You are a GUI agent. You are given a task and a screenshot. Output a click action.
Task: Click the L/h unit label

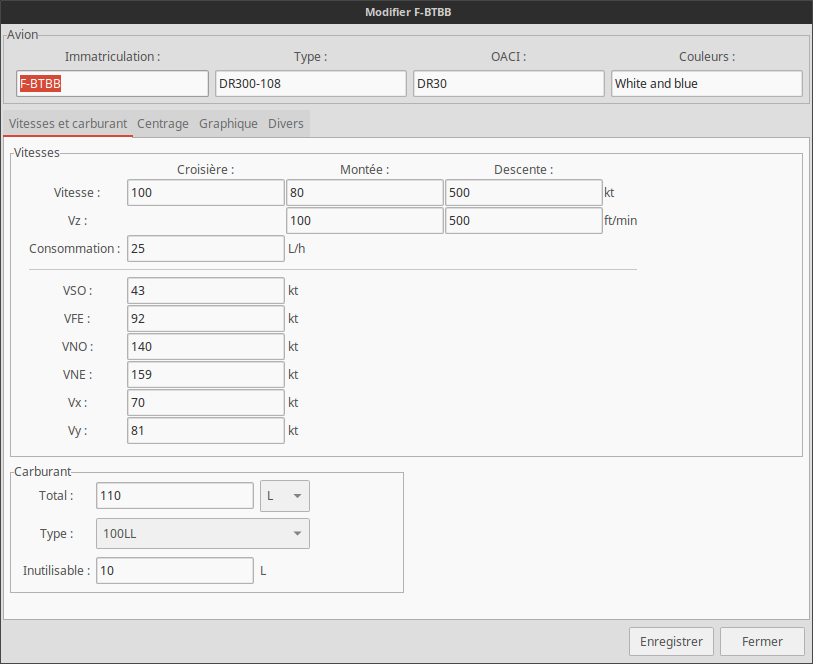click(297, 249)
